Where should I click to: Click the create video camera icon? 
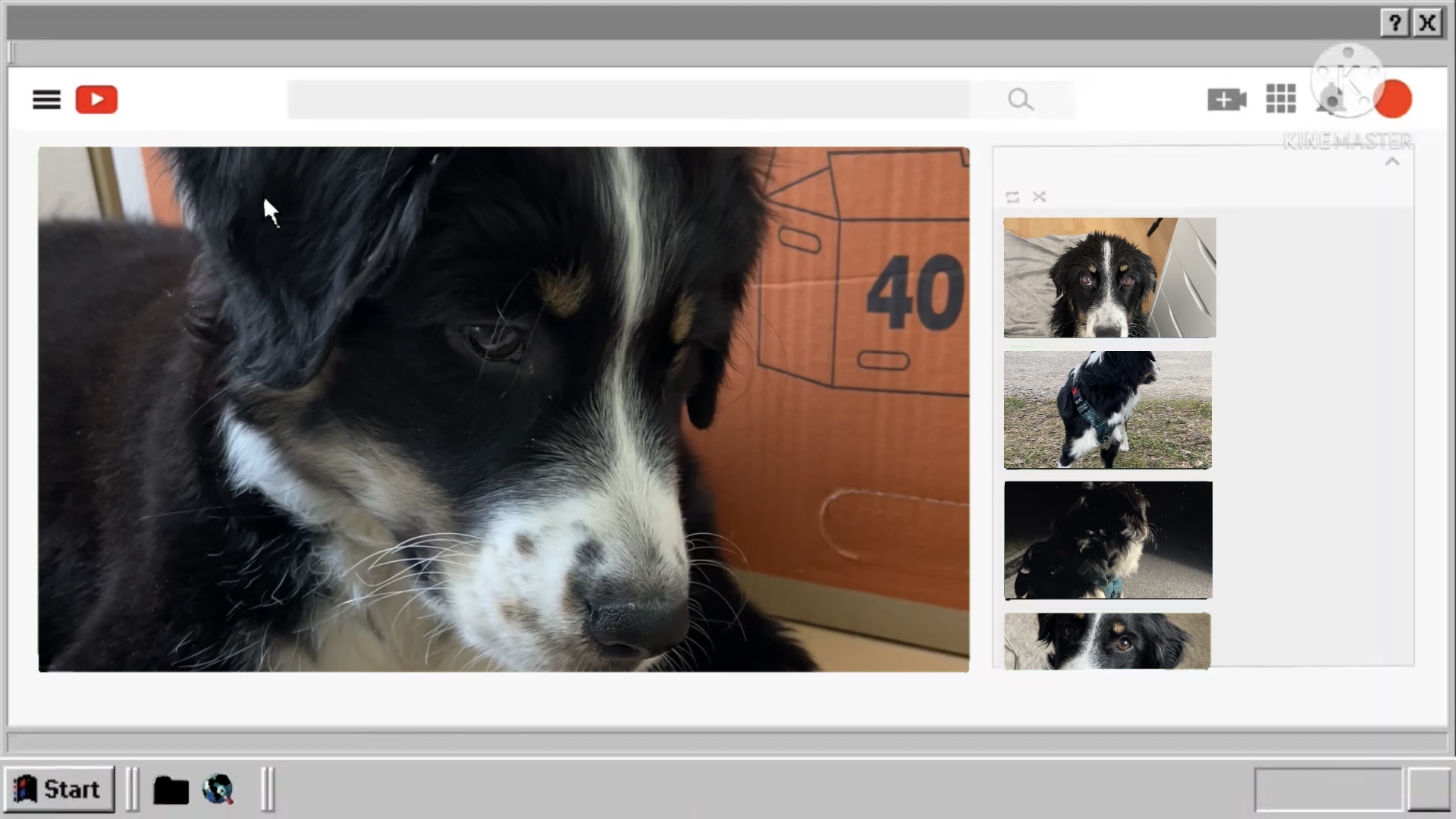pos(1226,99)
